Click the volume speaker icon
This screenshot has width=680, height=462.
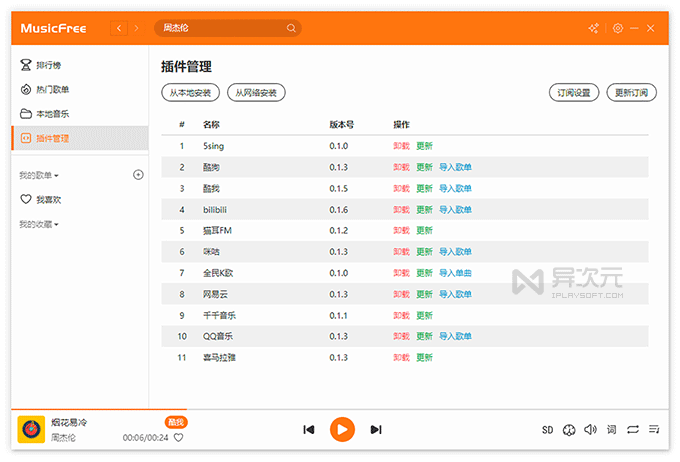point(590,429)
